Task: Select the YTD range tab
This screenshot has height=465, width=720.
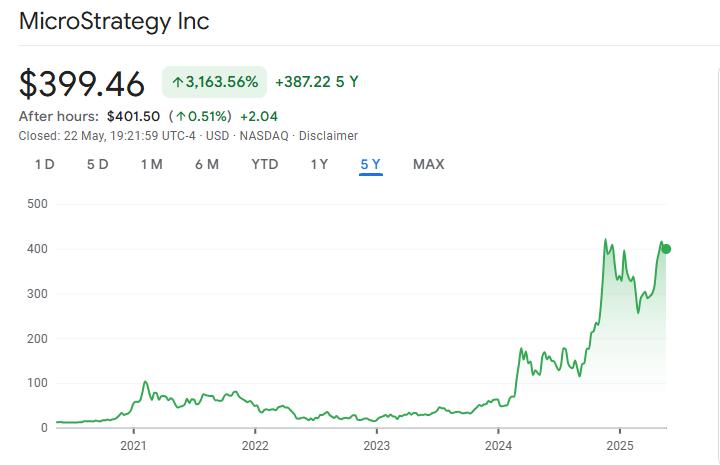Action: click(x=264, y=164)
